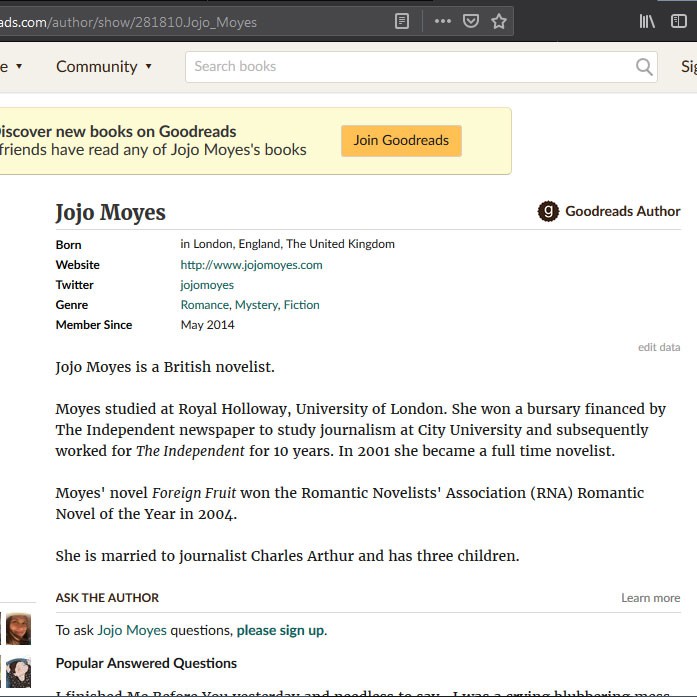Screen dimensions: 697x697
Task: Open the jojomoyes Twitter link
Action: [207, 285]
